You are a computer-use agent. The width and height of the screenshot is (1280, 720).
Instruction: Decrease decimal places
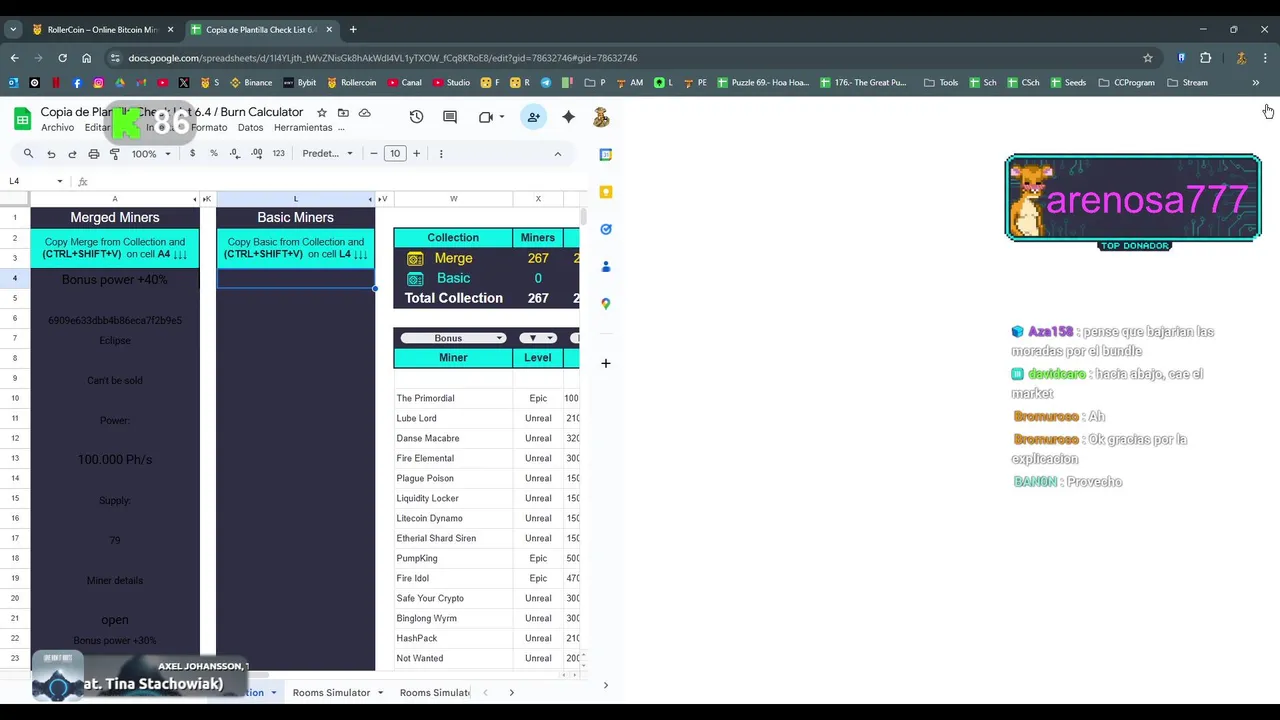(235, 153)
